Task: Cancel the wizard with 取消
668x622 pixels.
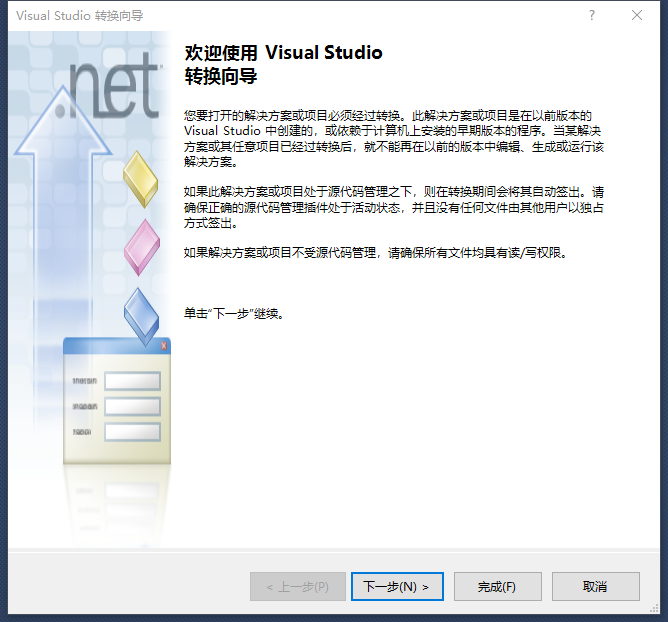Action: click(x=596, y=587)
